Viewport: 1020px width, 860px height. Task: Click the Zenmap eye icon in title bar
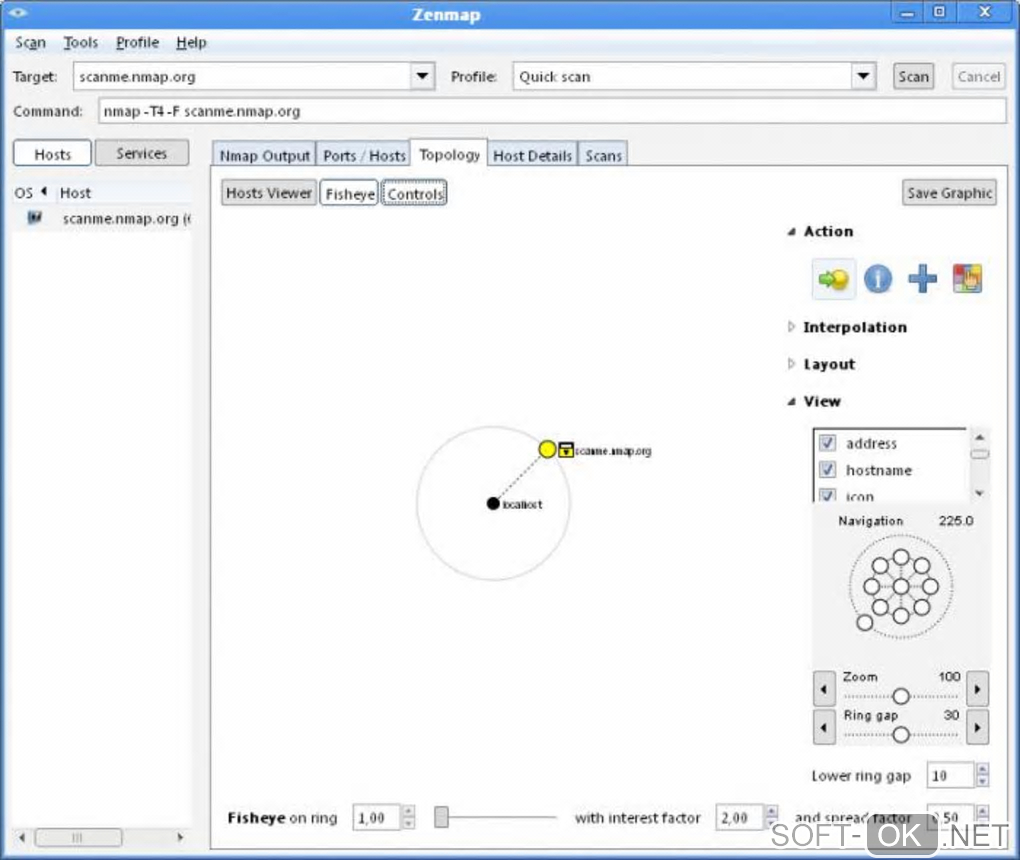click(17, 12)
